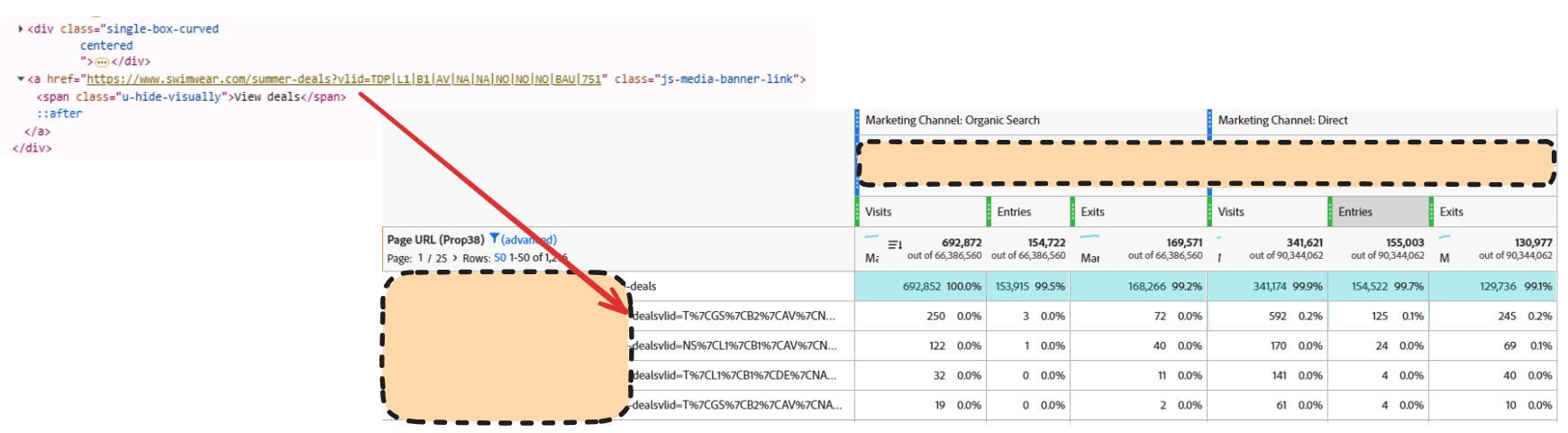This screenshot has width=1568, height=433.
Task: Click the 61 0.0% Direct visits cell
Action: pyautogui.click(x=1267, y=405)
